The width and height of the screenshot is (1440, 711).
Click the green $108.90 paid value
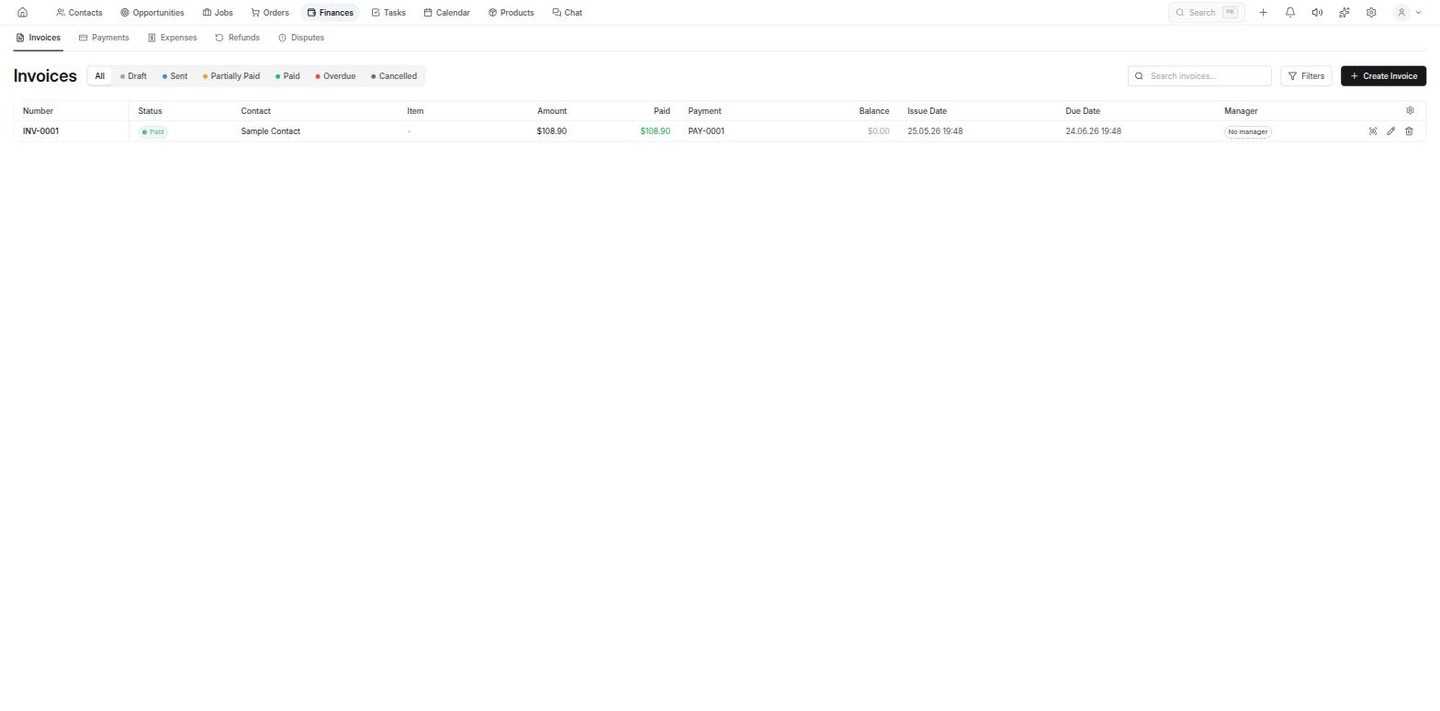pos(655,131)
